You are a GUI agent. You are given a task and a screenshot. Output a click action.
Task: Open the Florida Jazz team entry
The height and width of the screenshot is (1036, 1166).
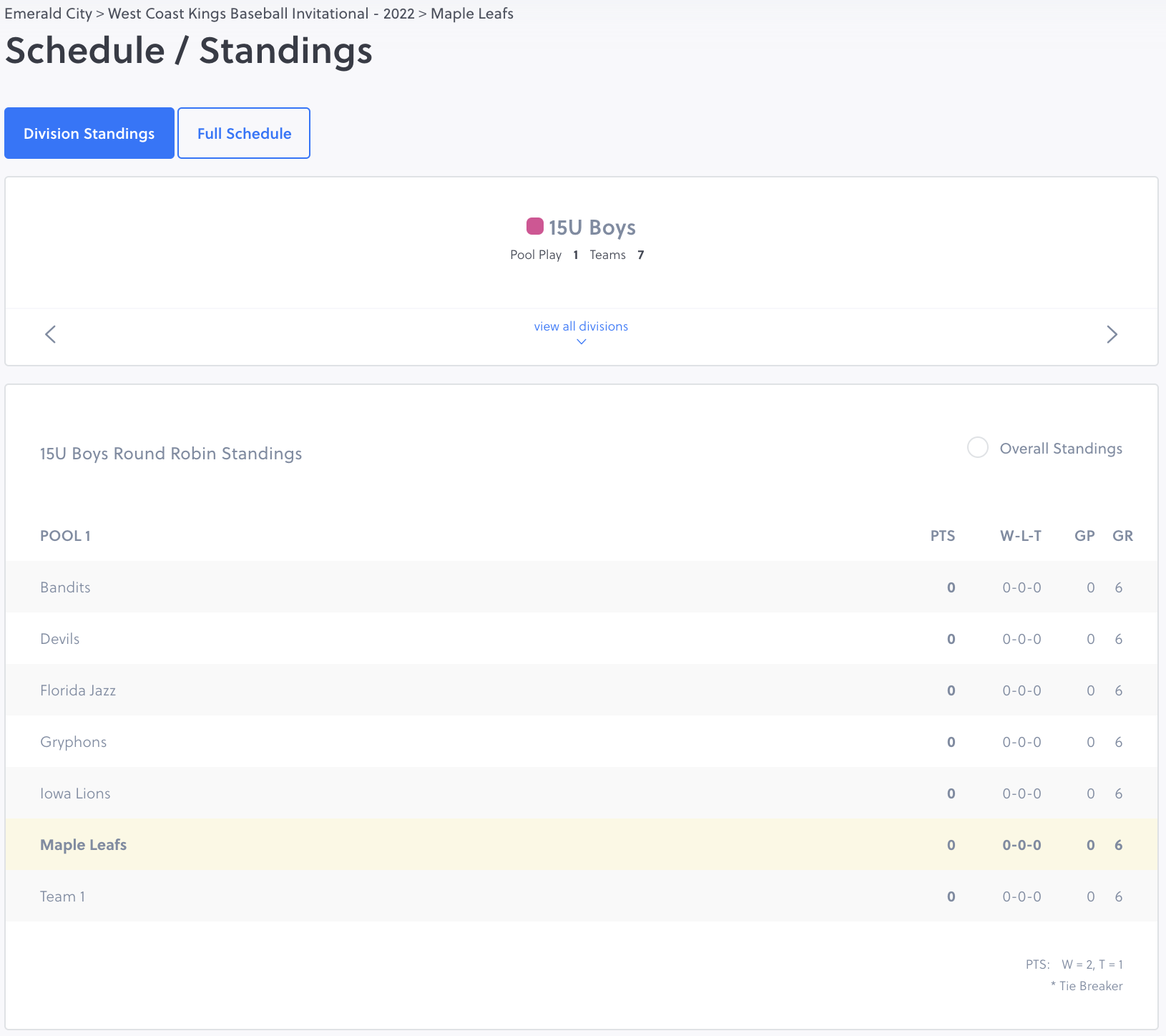(78, 690)
